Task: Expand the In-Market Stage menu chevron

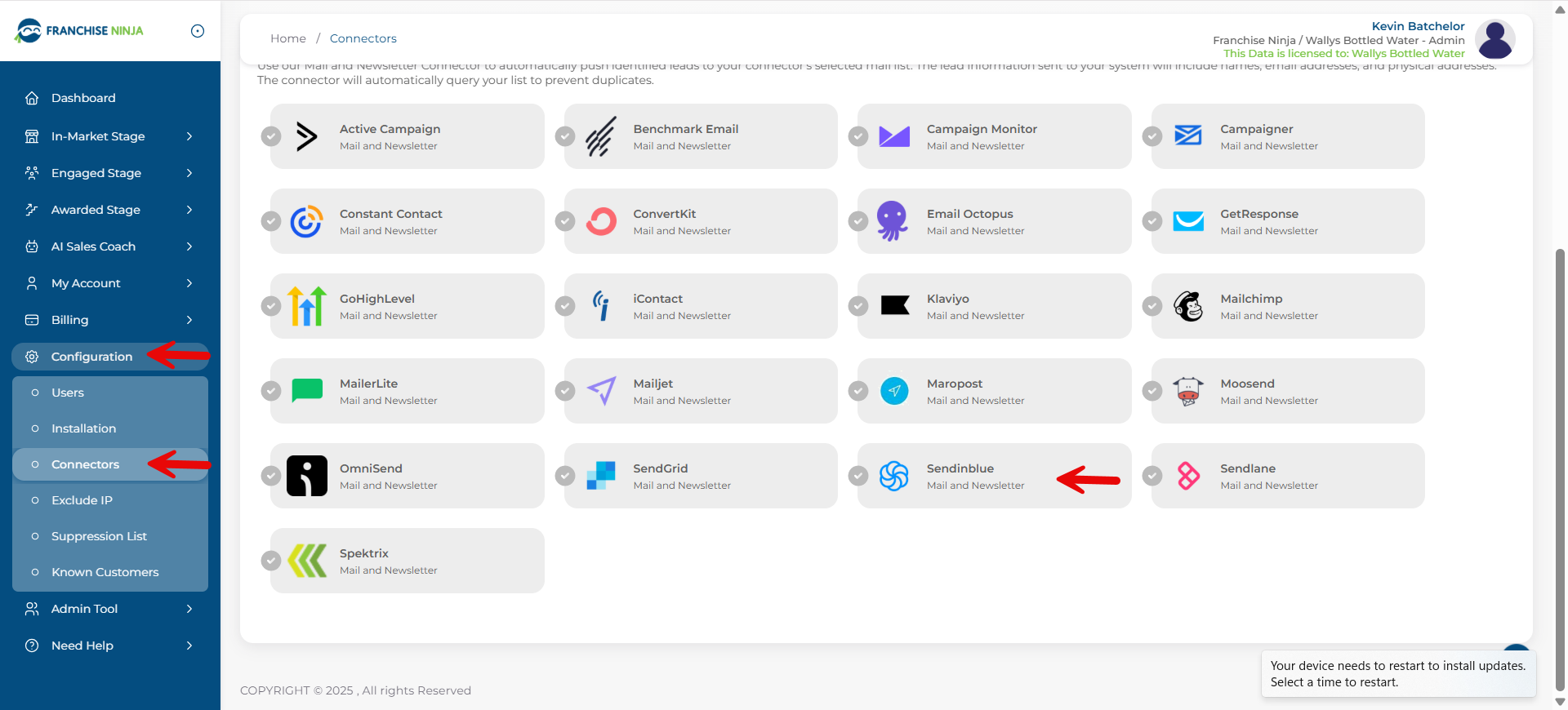Action: 189,136
